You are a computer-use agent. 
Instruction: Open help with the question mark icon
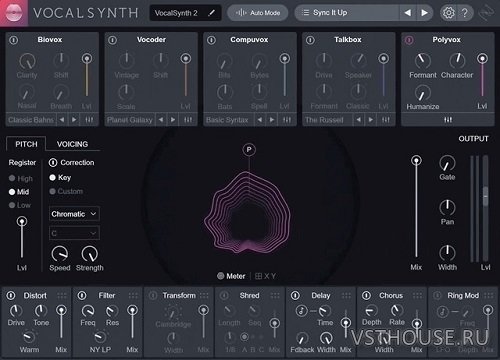(465, 13)
